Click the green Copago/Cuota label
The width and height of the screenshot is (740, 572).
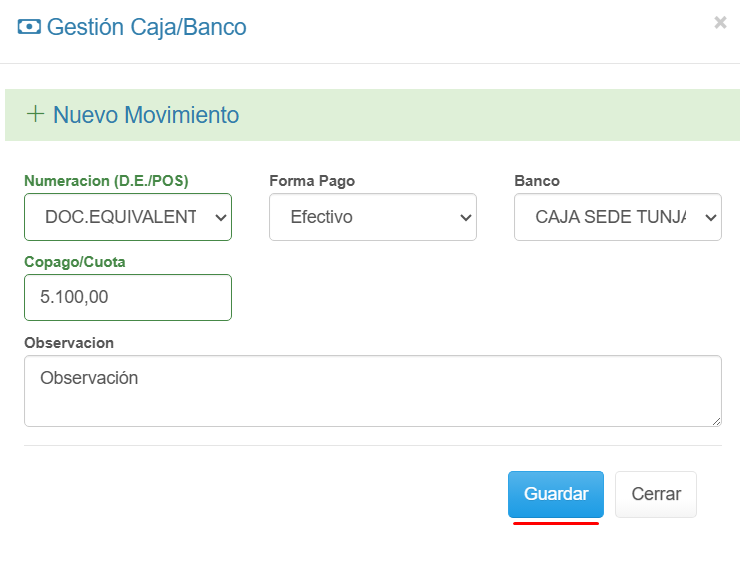(74, 262)
